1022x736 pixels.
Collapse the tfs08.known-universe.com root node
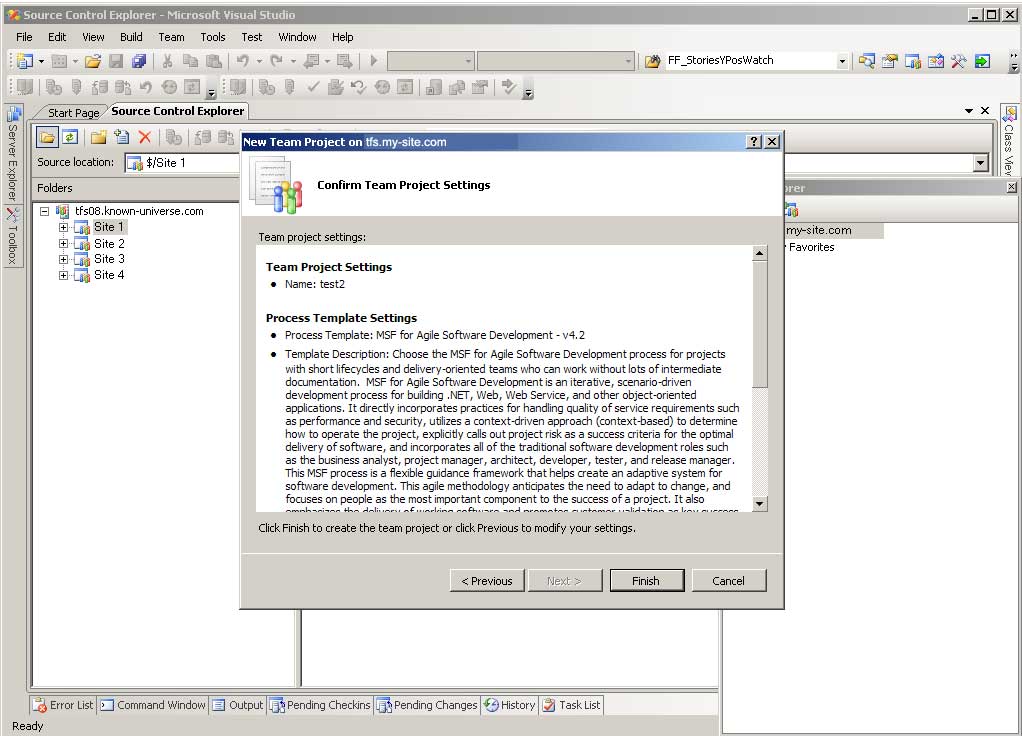[x=44, y=211]
